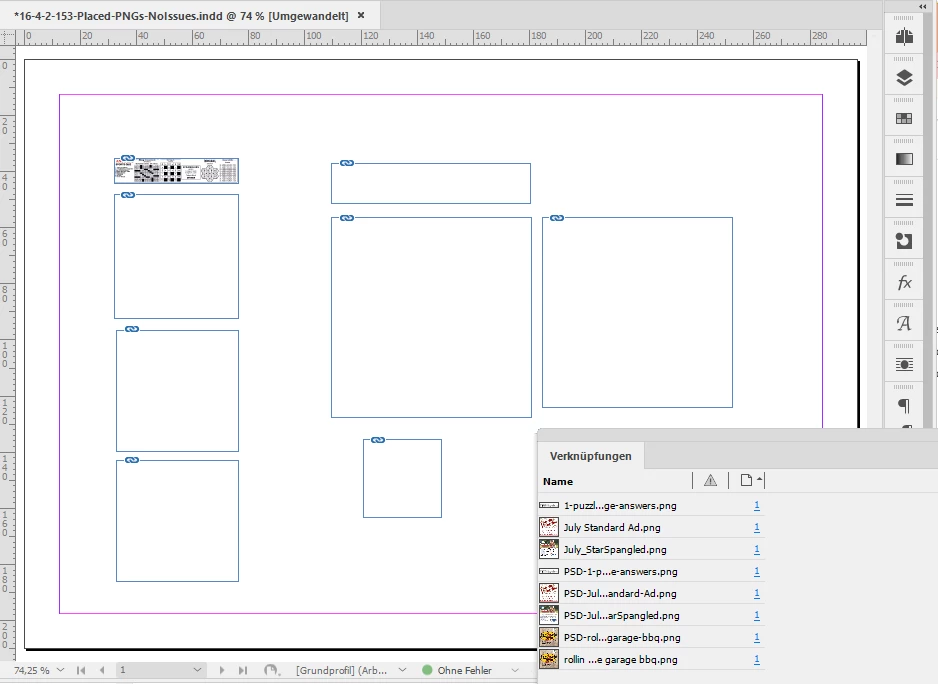The width and height of the screenshot is (938, 684).
Task: Select link row July Standard Ad.png
Action: click(x=651, y=528)
